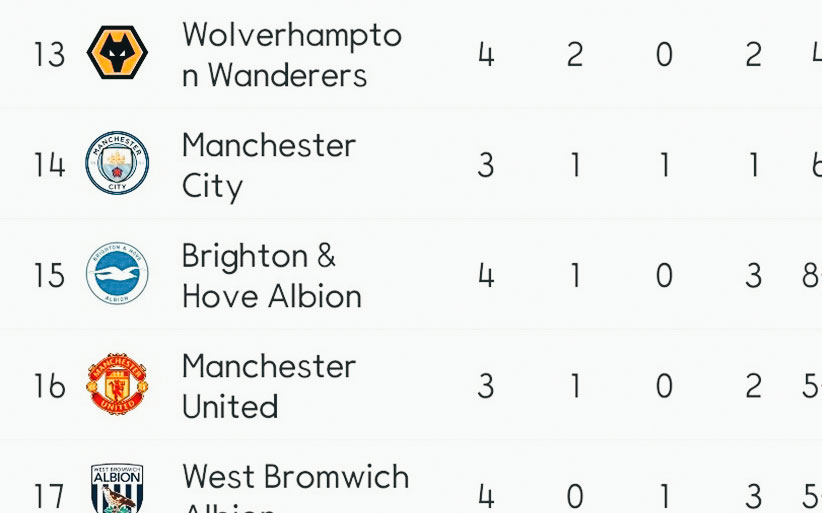Click position number 16 in standings
Image resolution: width=822 pixels, height=513 pixels.
(49, 386)
